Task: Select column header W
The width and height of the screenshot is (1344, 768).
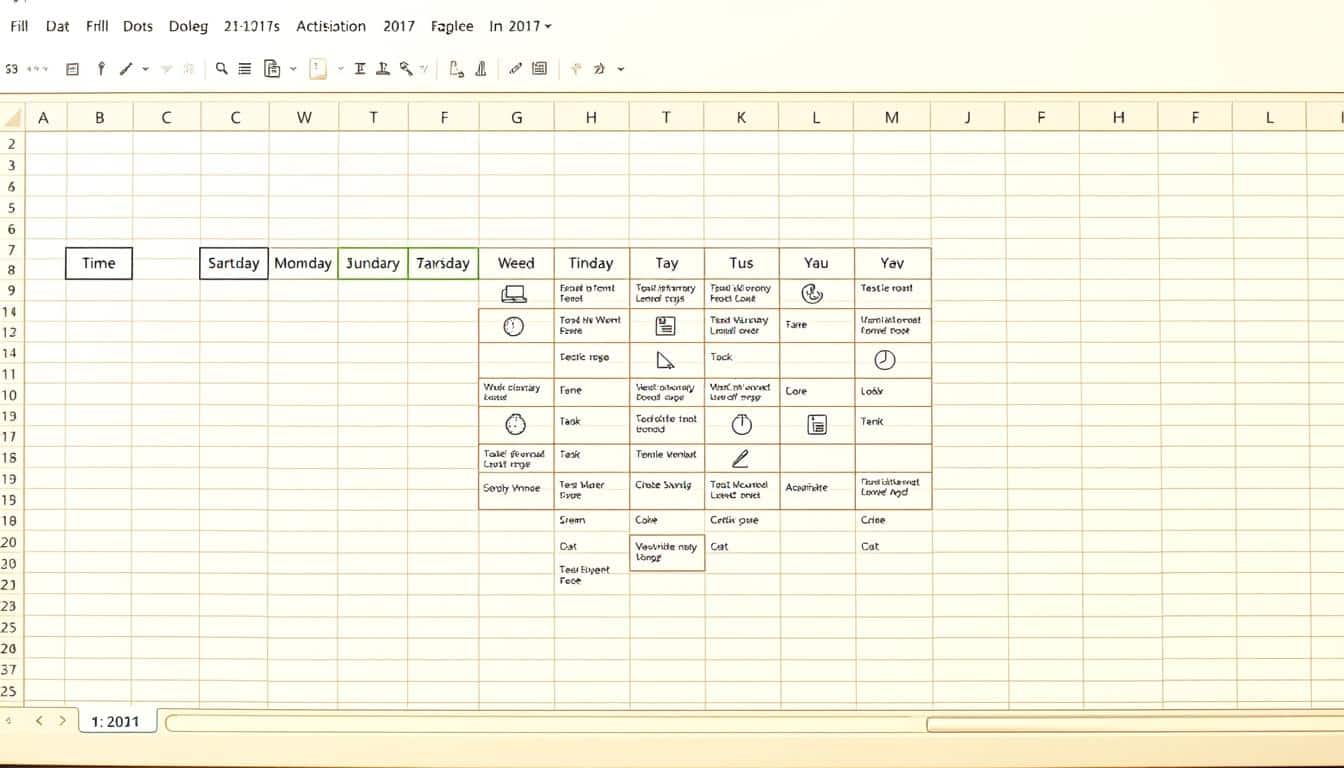Action: pos(304,117)
